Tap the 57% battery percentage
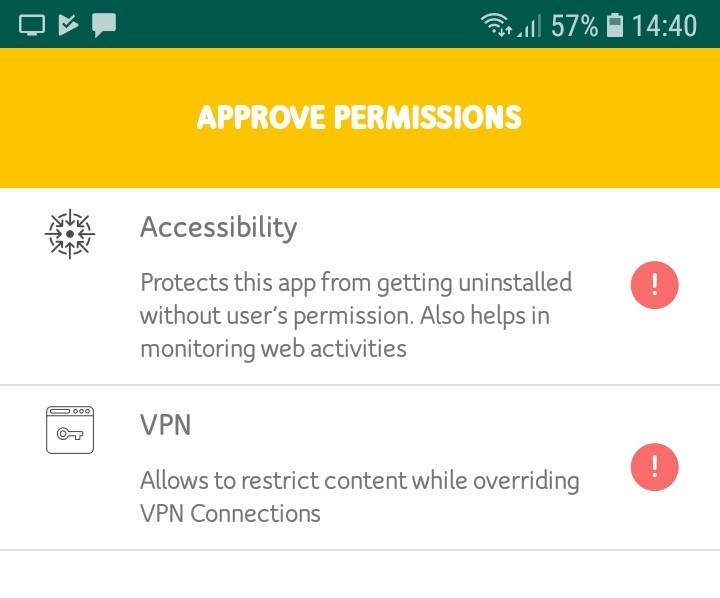The height and width of the screenshot is (598, 720). [574, 25]
